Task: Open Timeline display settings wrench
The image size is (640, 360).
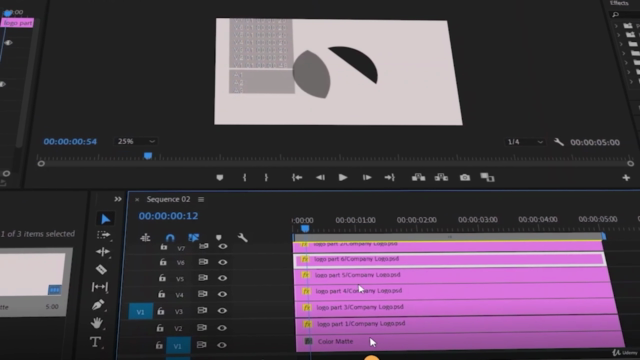Action: [242, 237]
